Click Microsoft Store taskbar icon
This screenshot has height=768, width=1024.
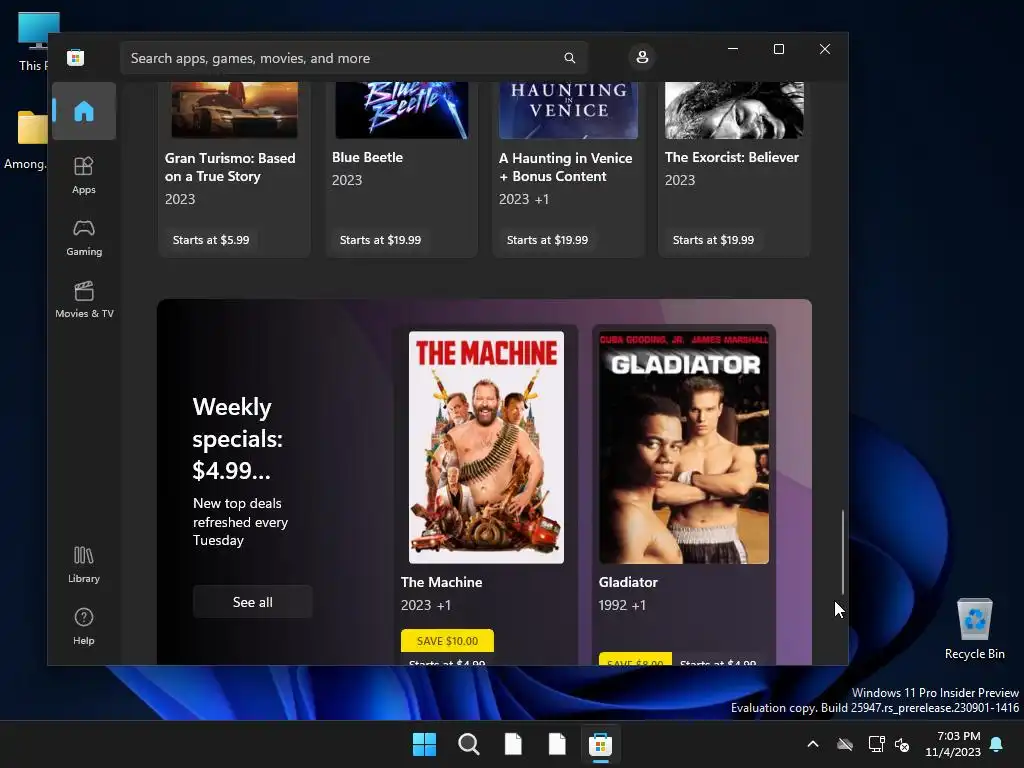pyautogui.click(x=600, y=744)
